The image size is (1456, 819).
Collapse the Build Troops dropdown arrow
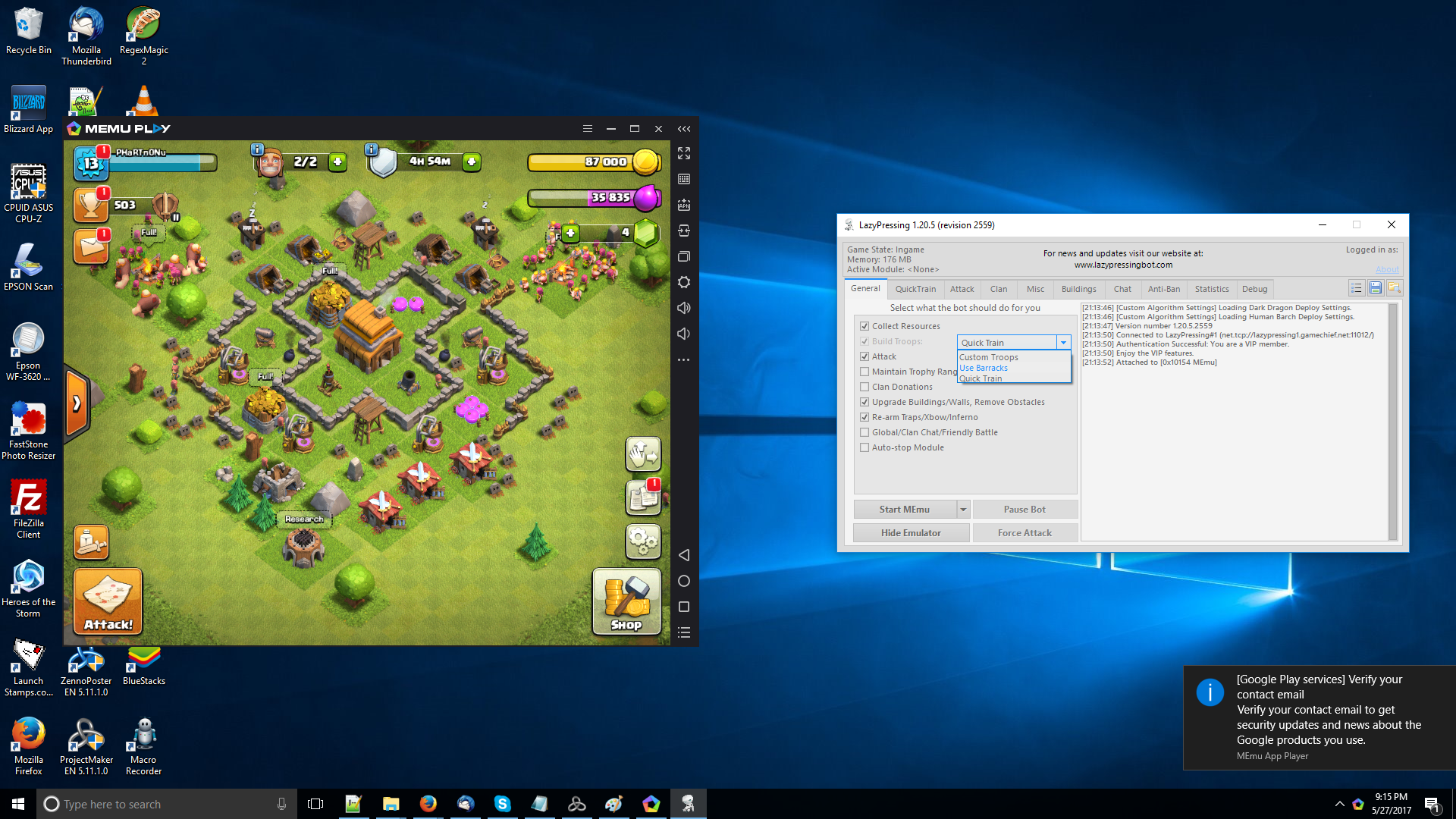point(1063,343)
